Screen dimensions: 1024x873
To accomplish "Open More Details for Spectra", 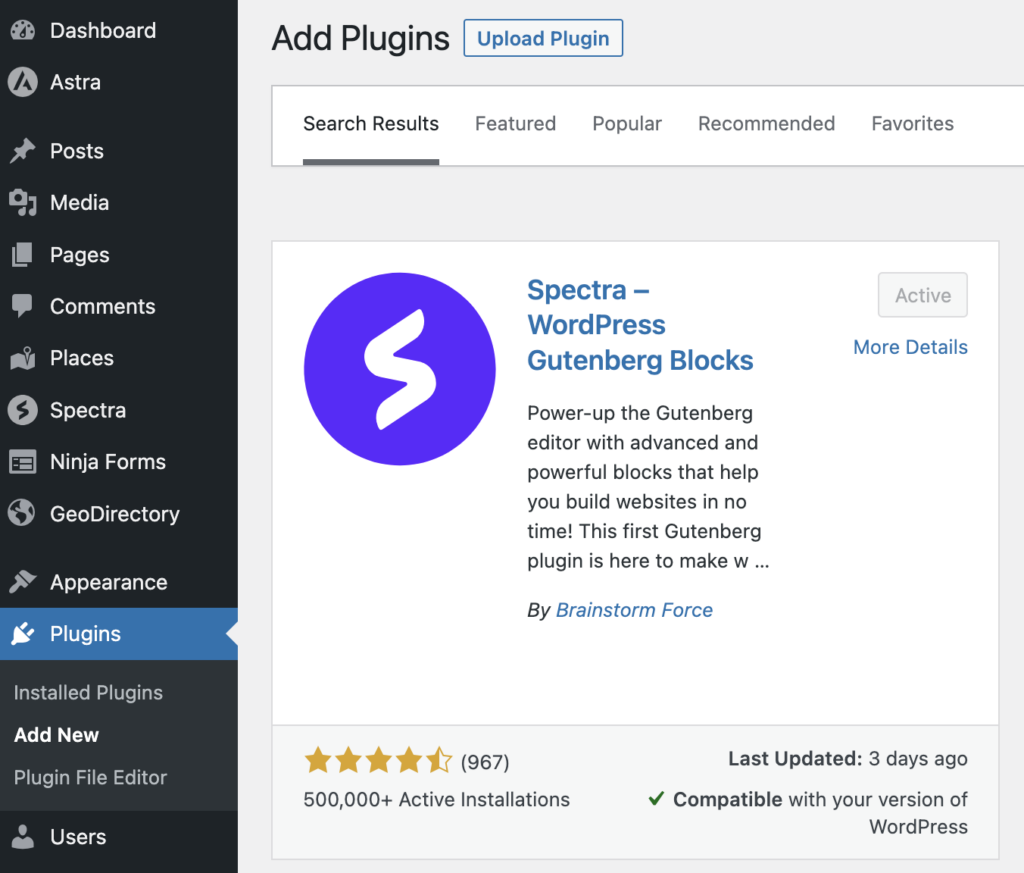I will pyautogui.click(x=910, y=347).
